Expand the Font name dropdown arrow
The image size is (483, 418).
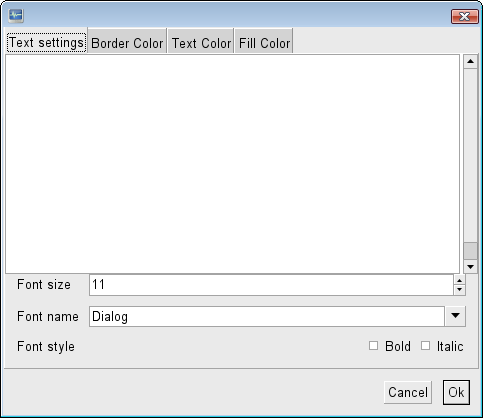[x=455, y=316]
